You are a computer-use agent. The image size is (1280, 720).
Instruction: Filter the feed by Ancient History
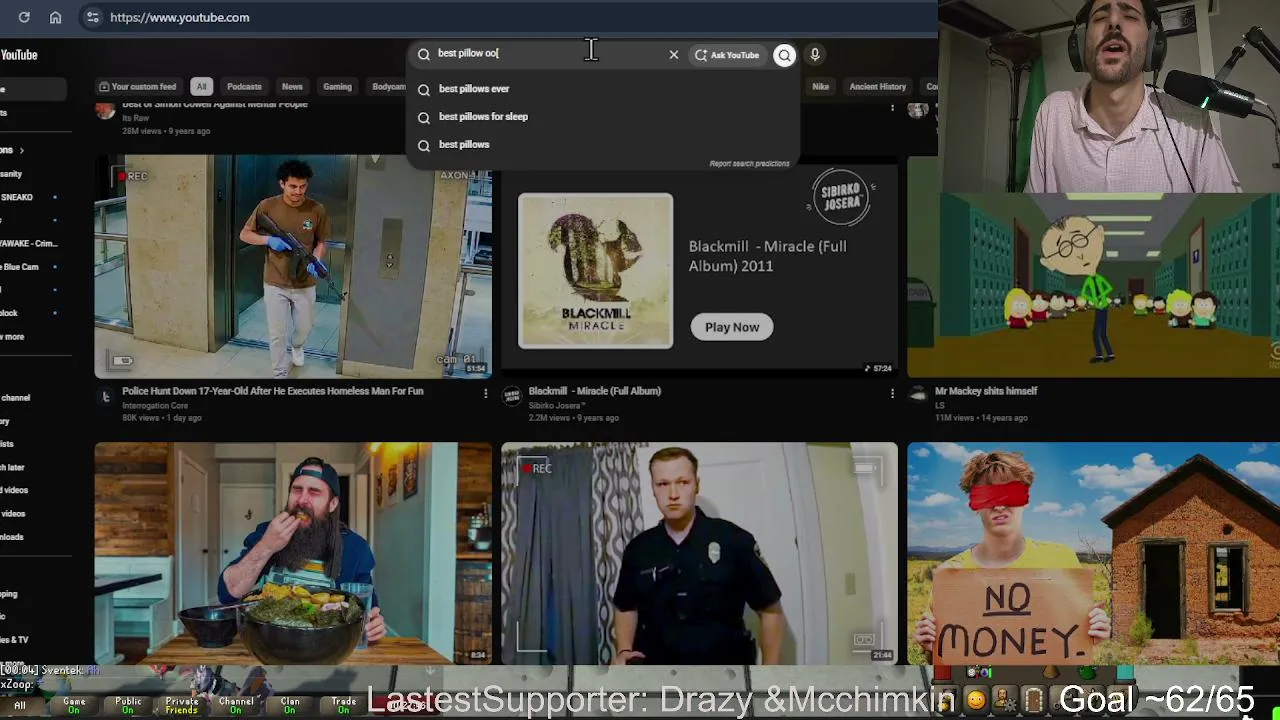(877, 87)
